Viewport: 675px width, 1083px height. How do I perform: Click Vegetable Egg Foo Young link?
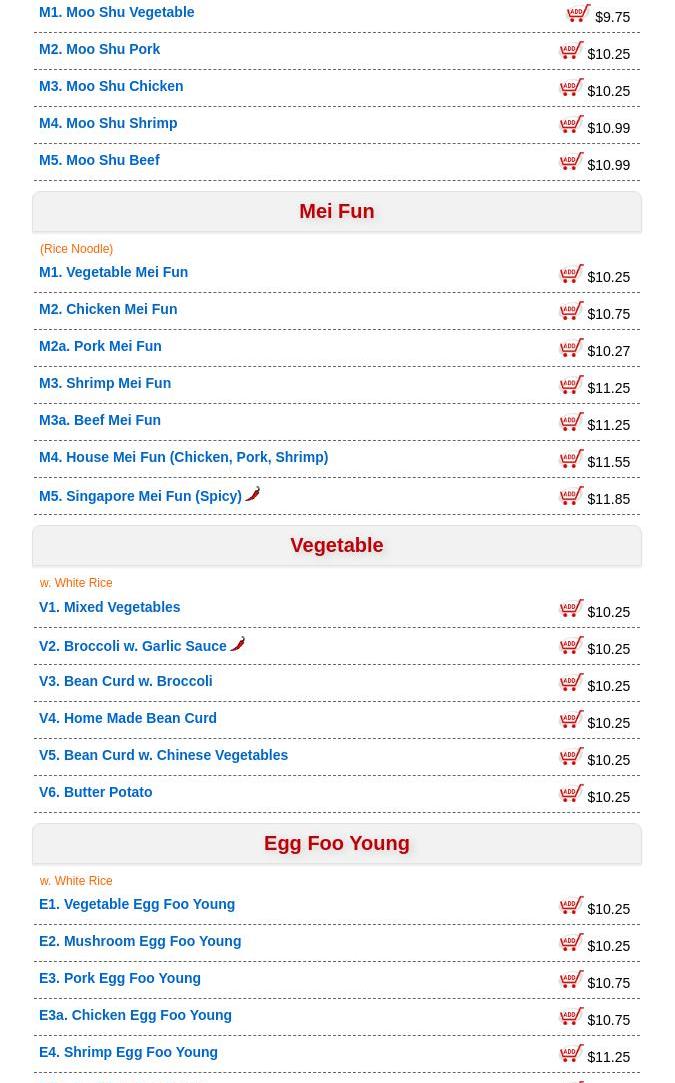[137, 904]
